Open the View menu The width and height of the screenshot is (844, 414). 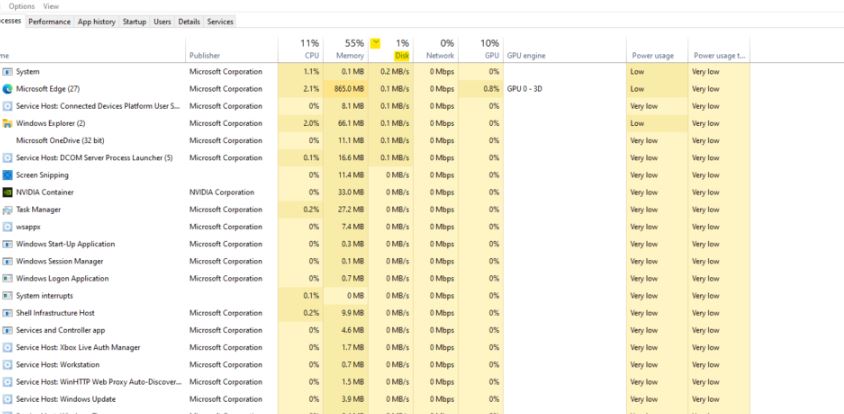tap(51, 6)
